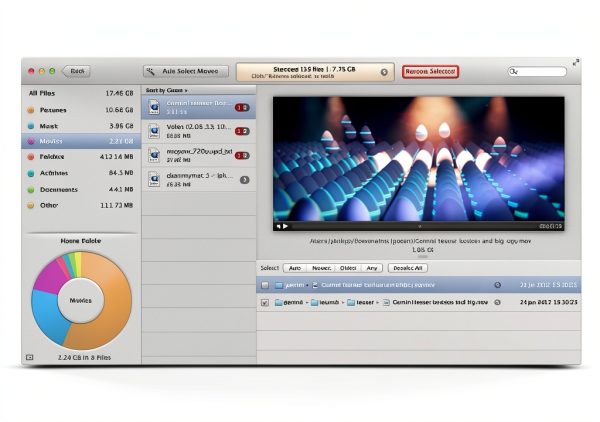Play the video preview

click(285, 226)
